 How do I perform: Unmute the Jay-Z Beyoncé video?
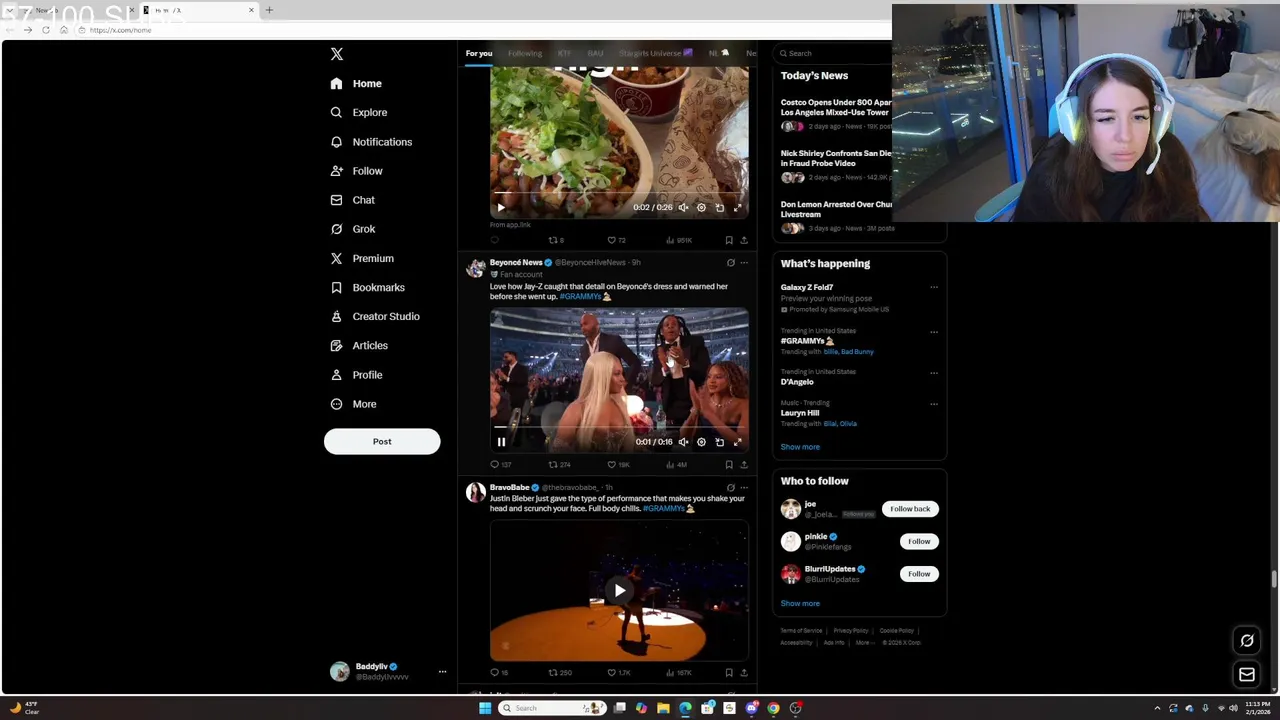683,442
